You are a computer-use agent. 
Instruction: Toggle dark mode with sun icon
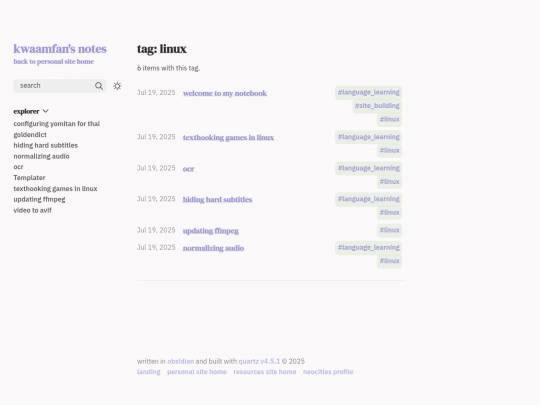(117, 86)
